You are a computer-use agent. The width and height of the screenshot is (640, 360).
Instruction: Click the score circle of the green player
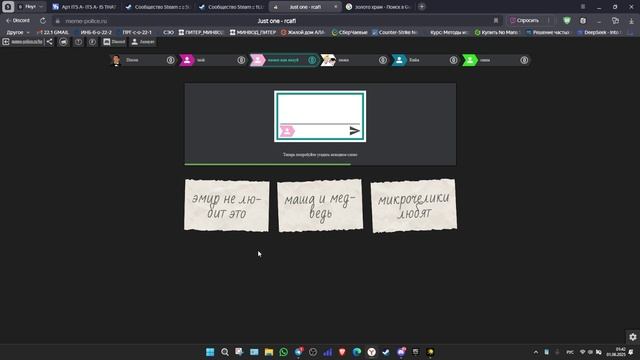pyautogui.click(x=524, y=60)
